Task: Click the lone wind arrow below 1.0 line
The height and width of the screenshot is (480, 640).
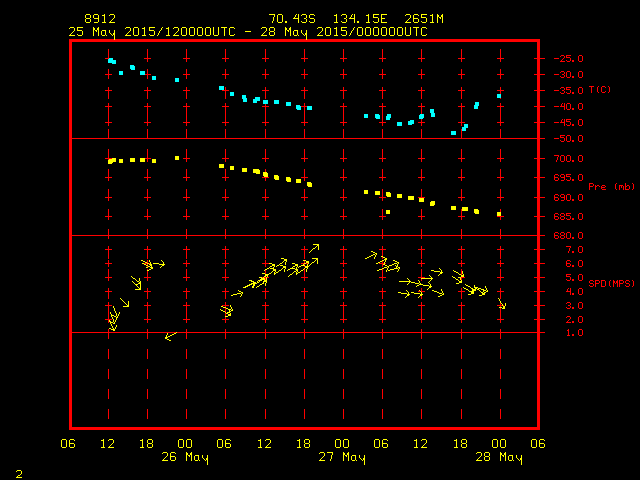Action: pyautogui.click(x=171, y=336)
